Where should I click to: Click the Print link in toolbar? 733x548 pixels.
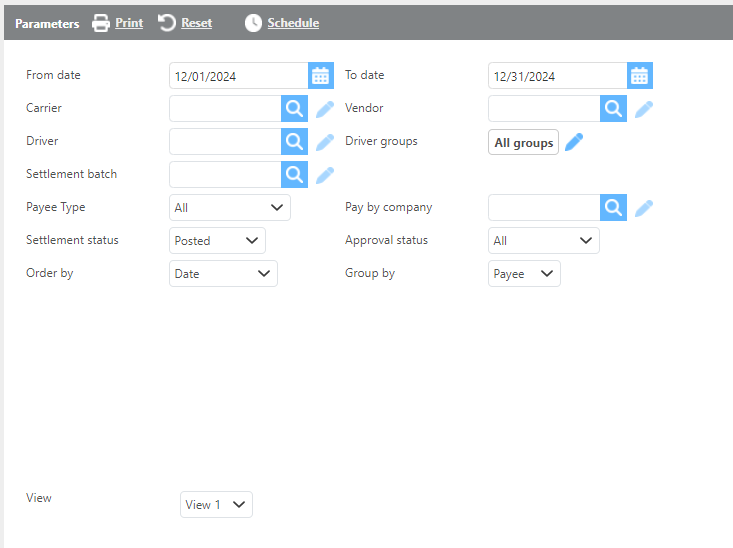point(128,23)
